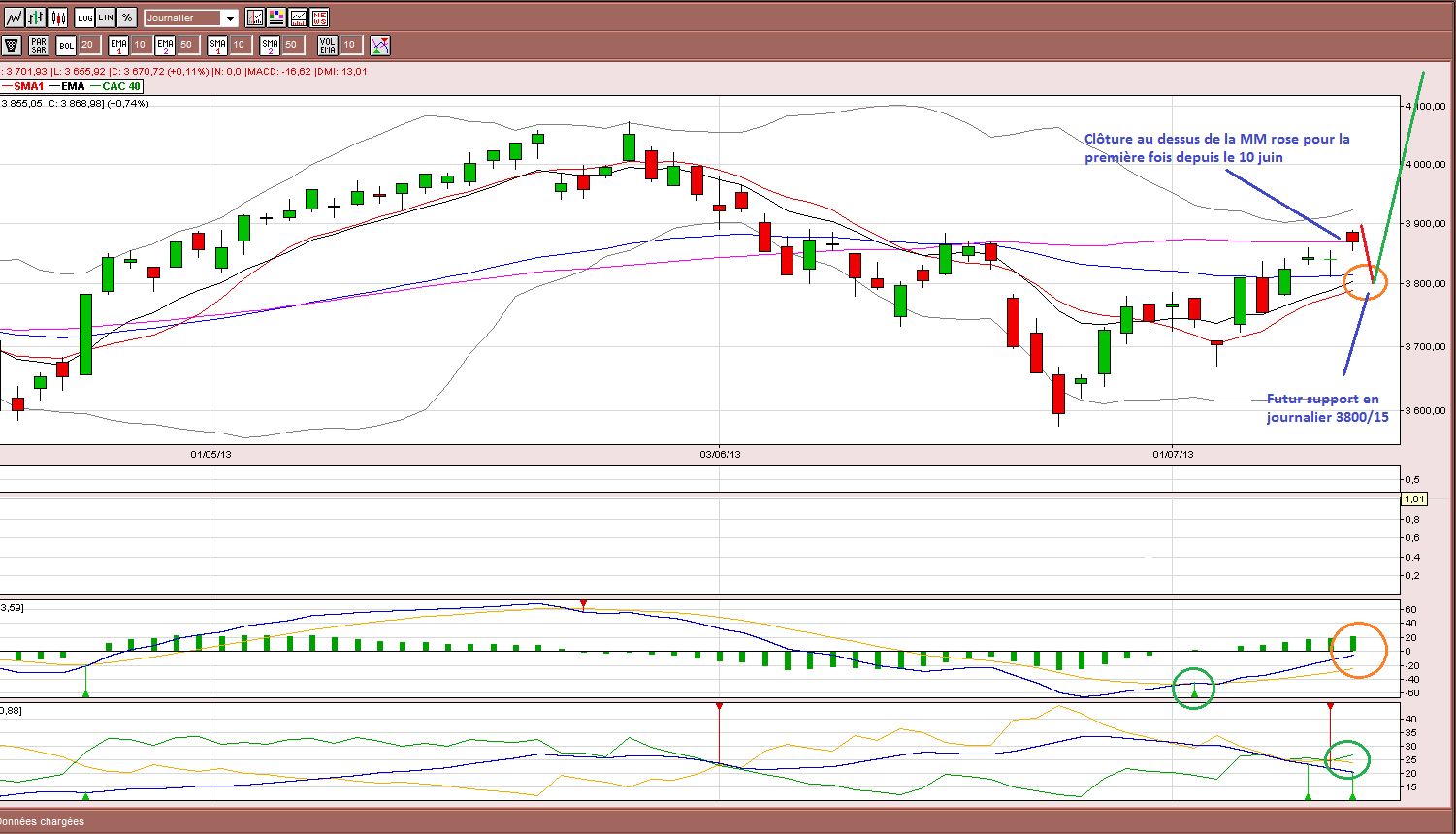Click the 4 000,00 price axis label
Viewport: 1456px width, 834px height.
(x=1425, y=165)
